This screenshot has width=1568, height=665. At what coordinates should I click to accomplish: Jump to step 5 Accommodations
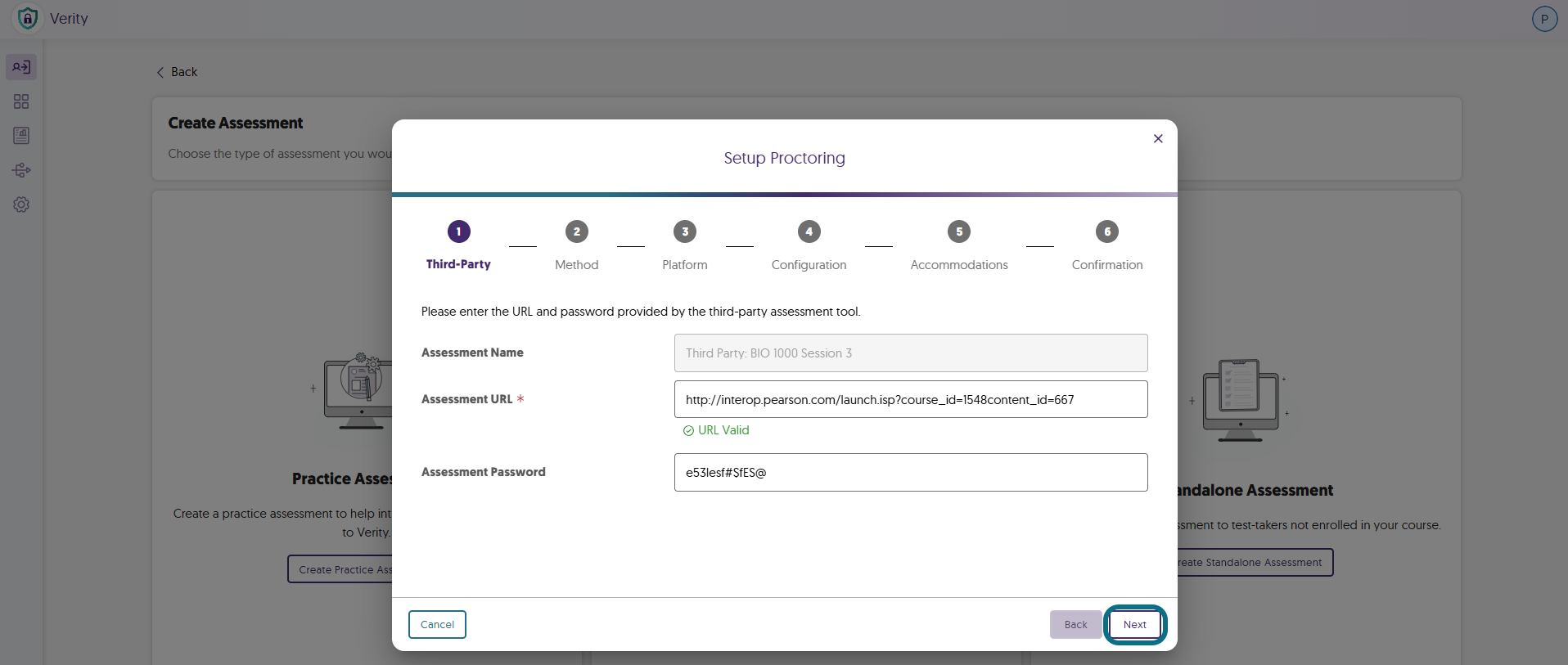959,245
